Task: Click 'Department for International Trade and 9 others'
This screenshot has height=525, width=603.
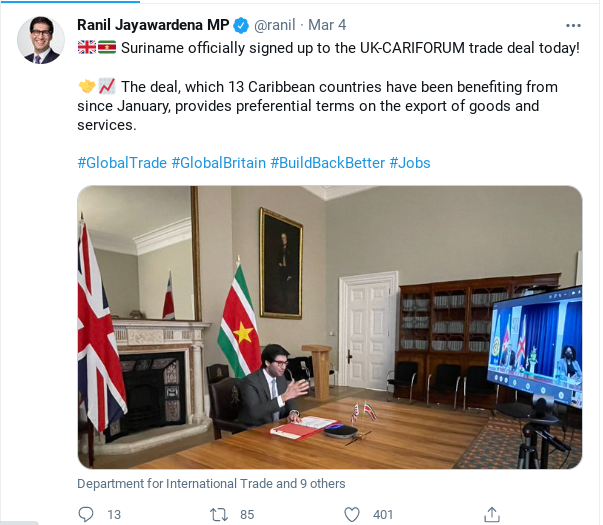Action: click(x=211, y=483)
